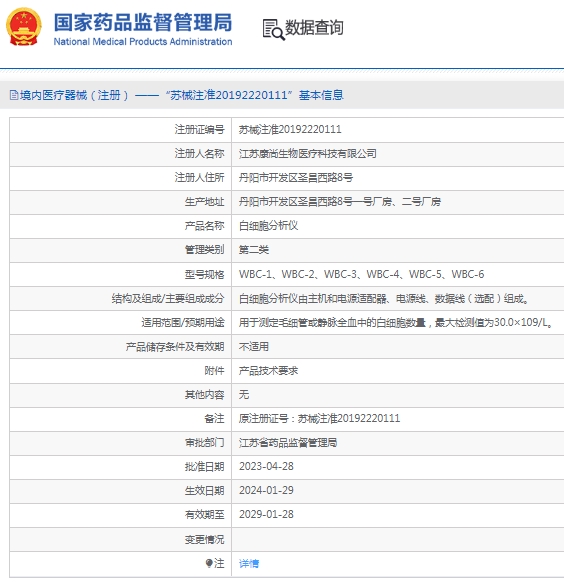The image size is (564, 582).
Task: Select 其他内容 value 无
Action: (x=244, y=395)
